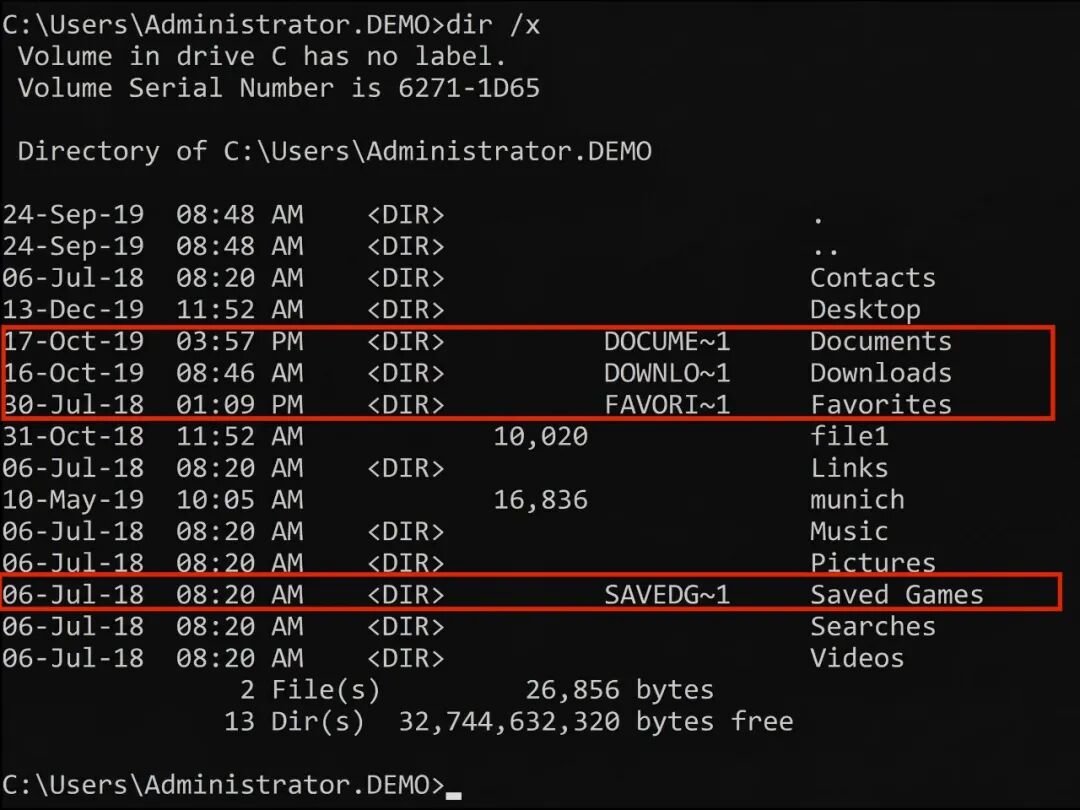Click the double-dot parent directory entry
Viewport: 1080px width, 810px height.
825,253
